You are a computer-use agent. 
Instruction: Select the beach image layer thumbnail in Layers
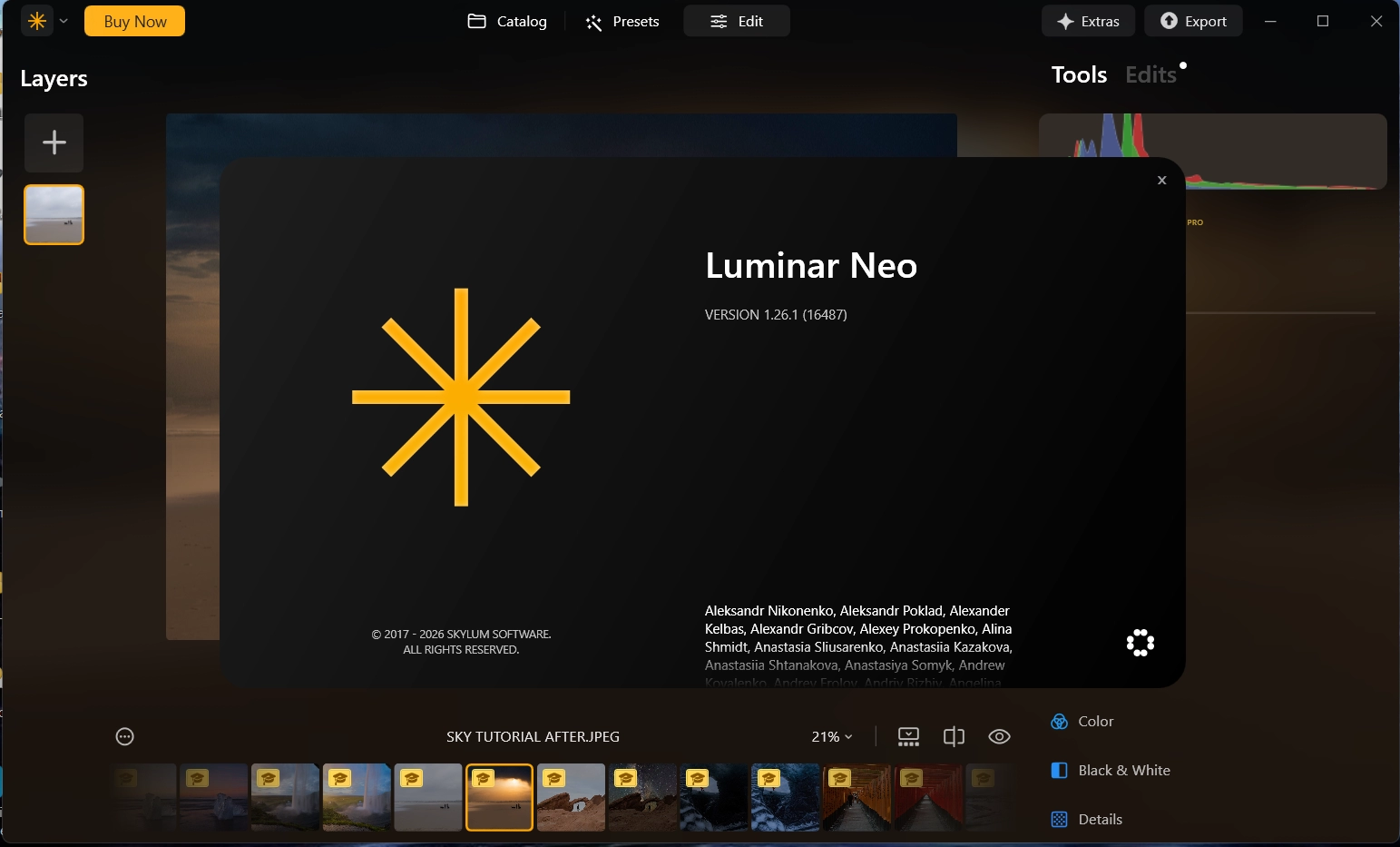click(54, 215)
